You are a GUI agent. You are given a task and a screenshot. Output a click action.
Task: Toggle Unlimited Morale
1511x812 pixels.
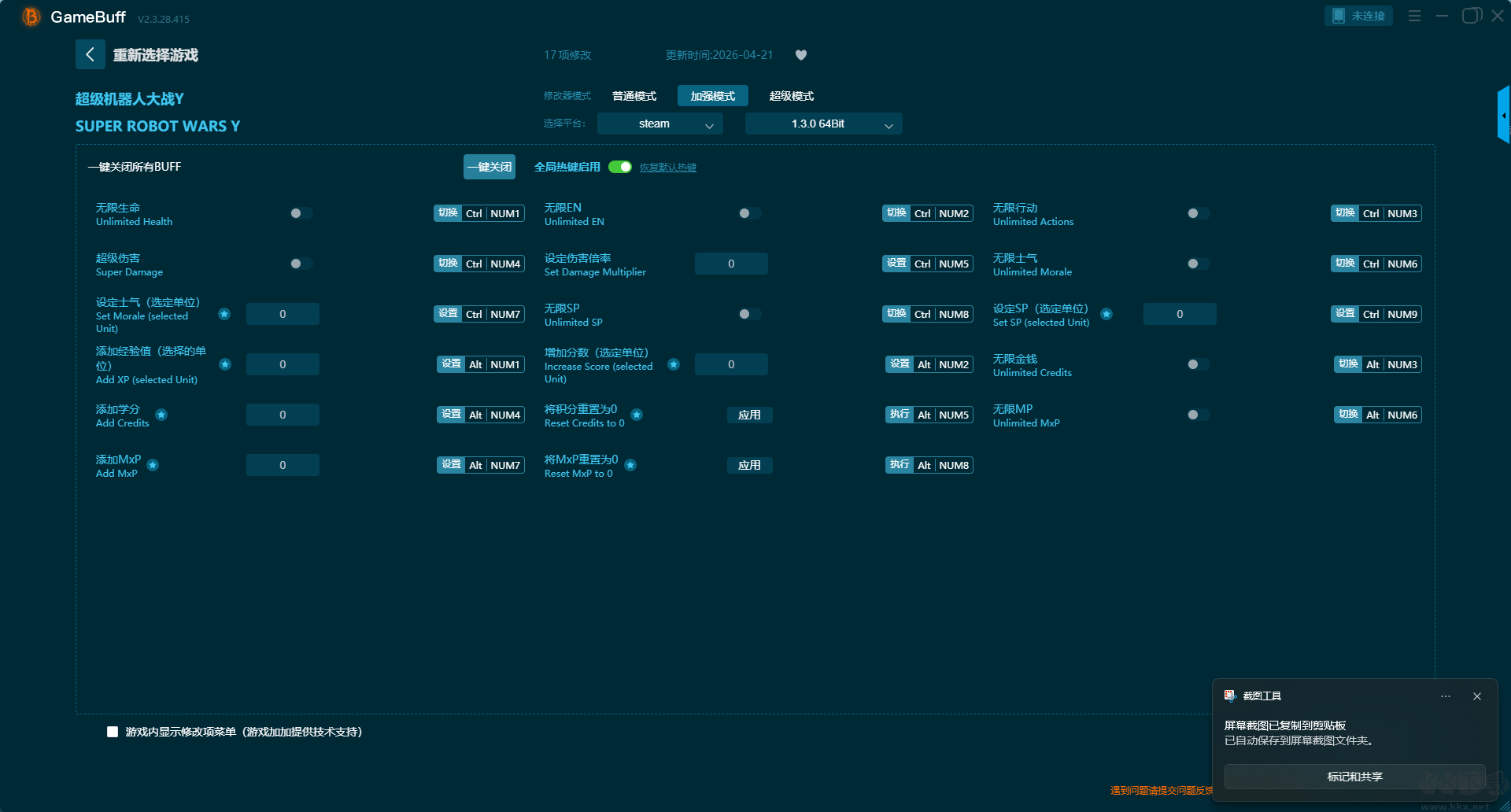pyautogui.click(x=1199, y=264)
